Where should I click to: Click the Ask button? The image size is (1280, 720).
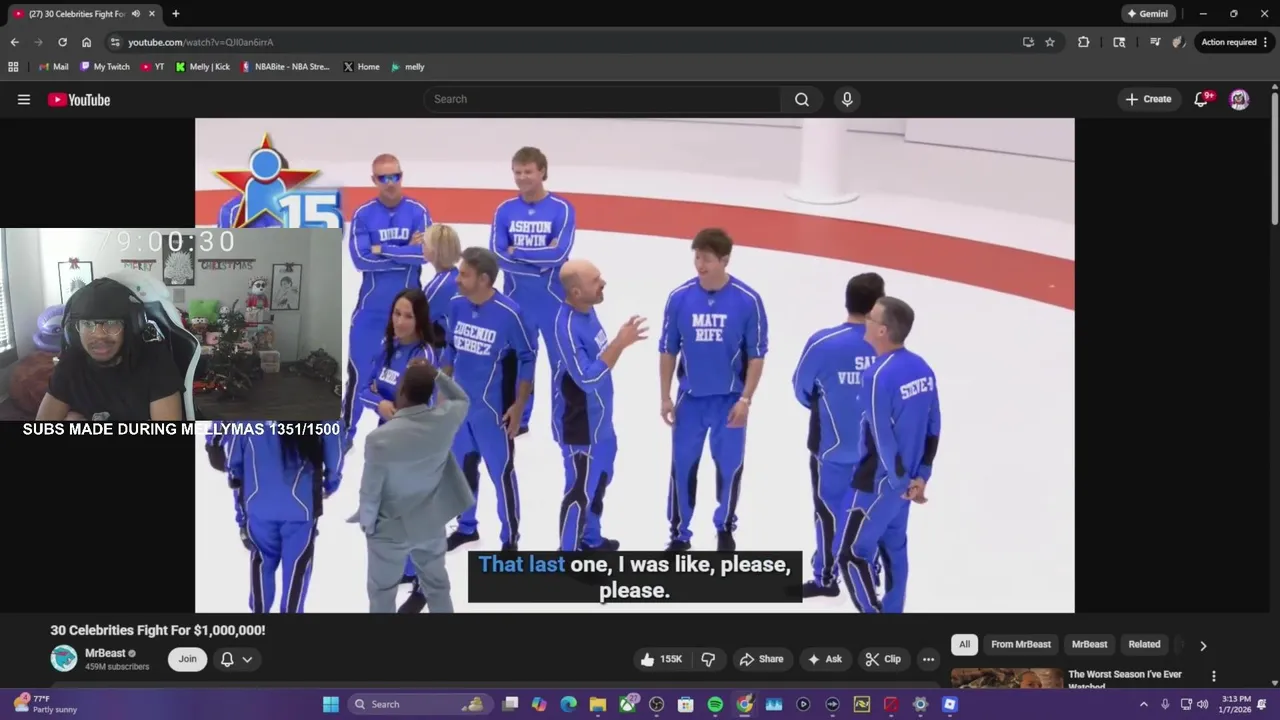pyautogui.click(x=825, y=659)
